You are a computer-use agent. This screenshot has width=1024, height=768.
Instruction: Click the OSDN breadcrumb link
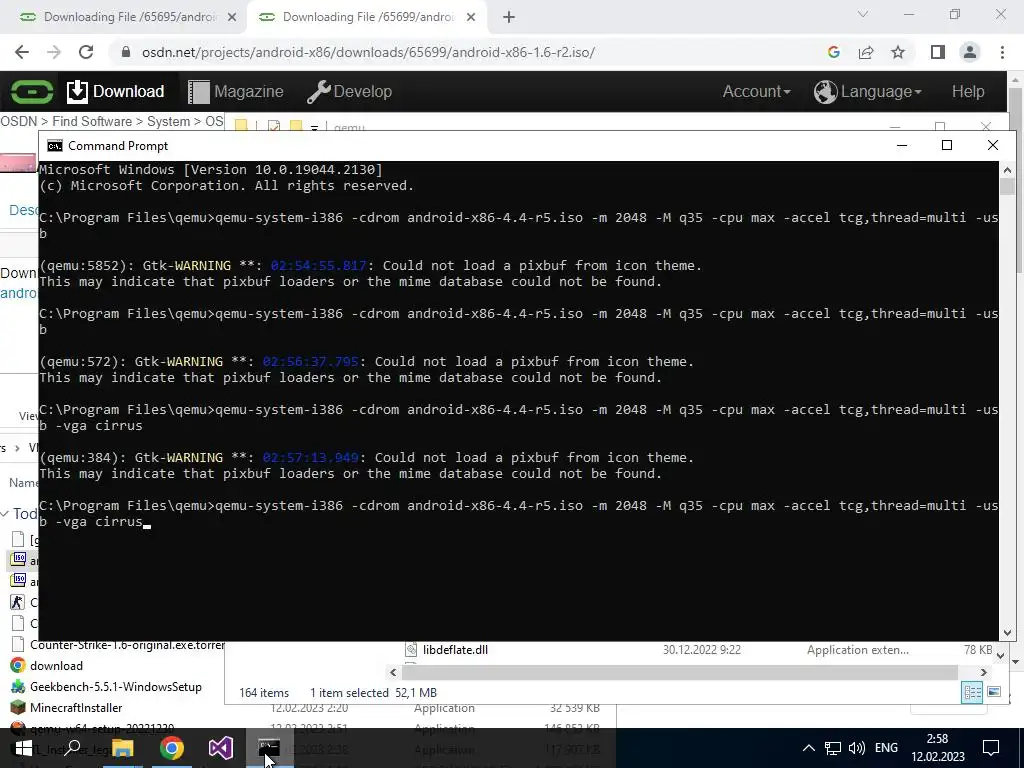pyautogui.click(x=18, y=121)
